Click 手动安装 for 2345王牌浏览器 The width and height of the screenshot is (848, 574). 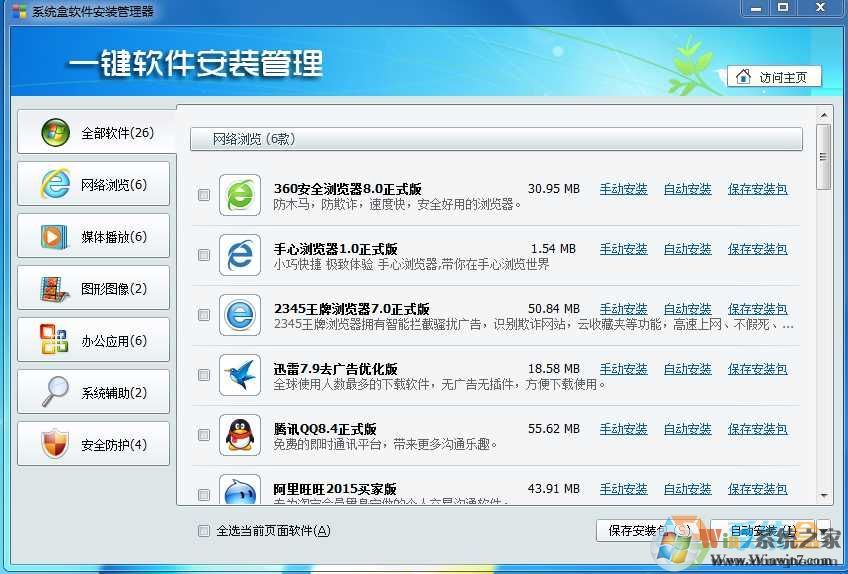click(624, 309)
